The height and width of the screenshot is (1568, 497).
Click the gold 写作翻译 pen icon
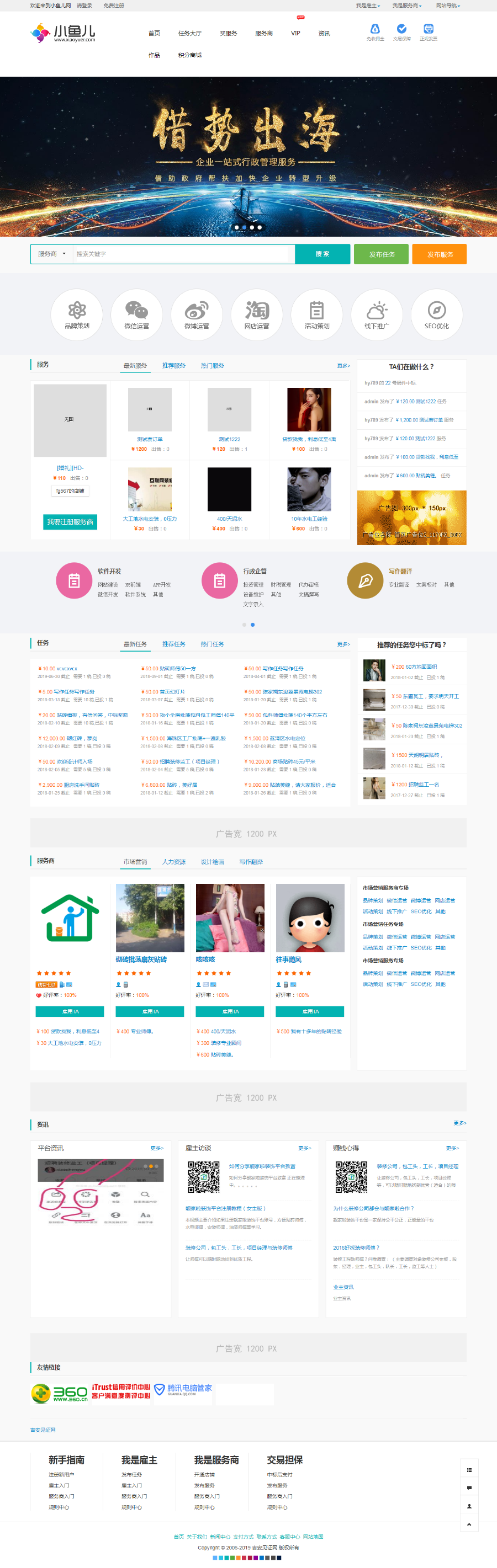pos(365,581)
